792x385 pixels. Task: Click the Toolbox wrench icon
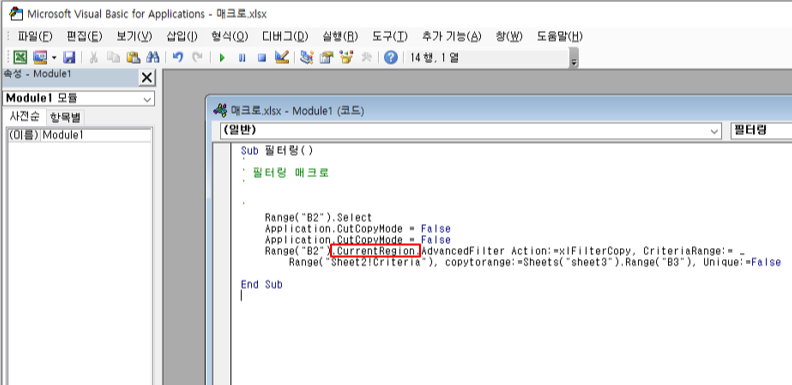point(366,58)
